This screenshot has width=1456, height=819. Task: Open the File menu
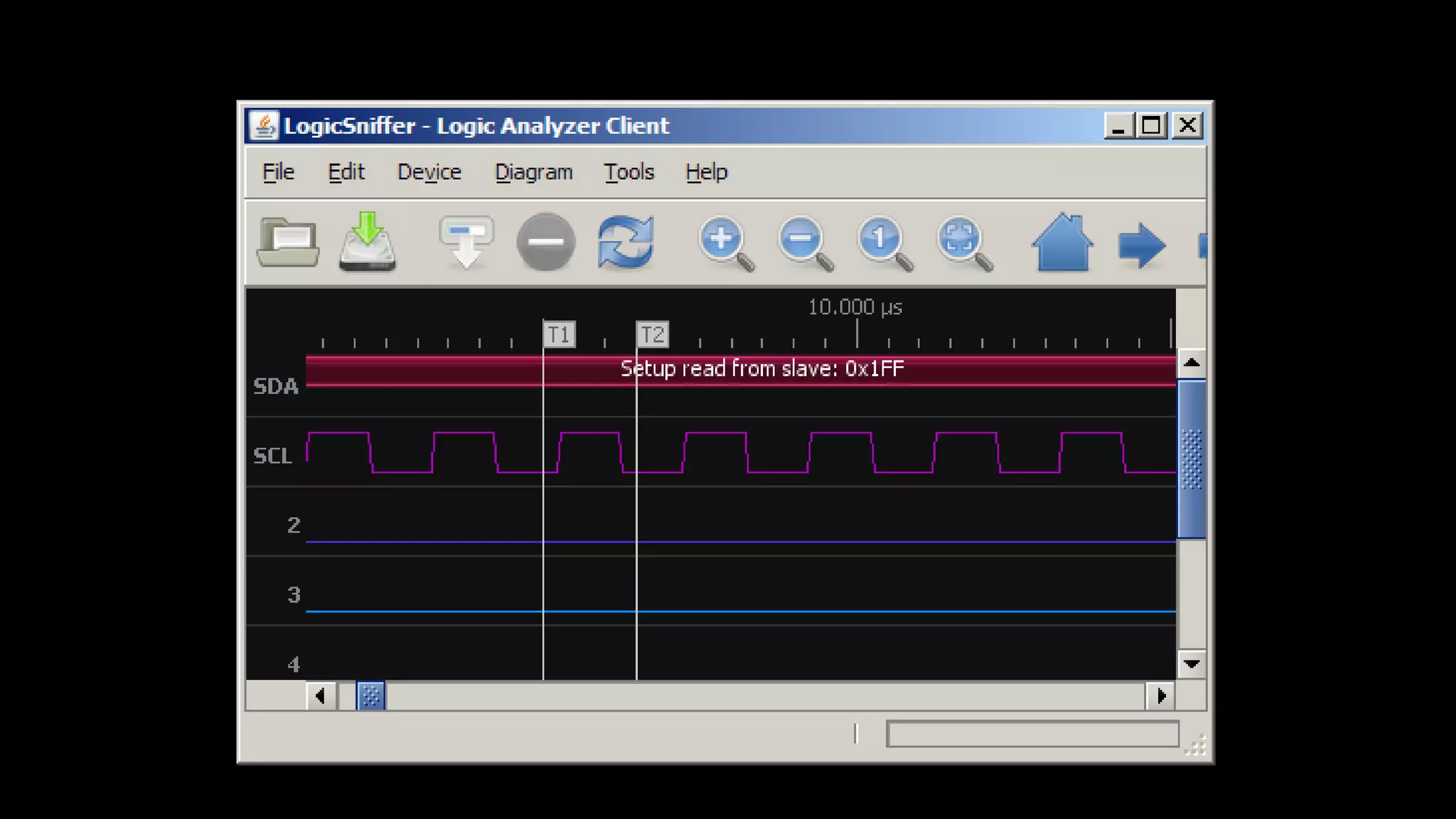pos(278,172)
